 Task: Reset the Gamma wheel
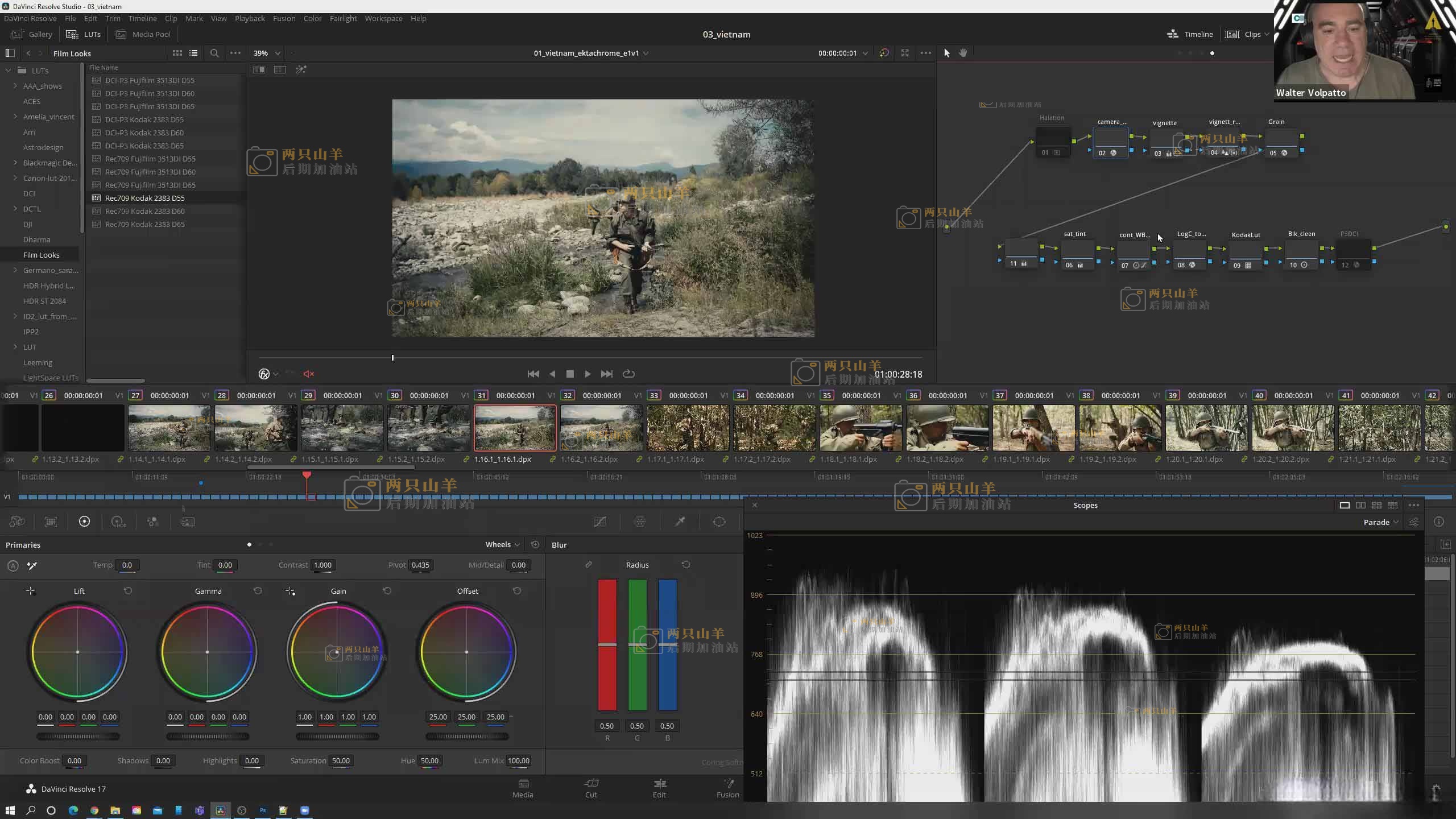[258, 591]
